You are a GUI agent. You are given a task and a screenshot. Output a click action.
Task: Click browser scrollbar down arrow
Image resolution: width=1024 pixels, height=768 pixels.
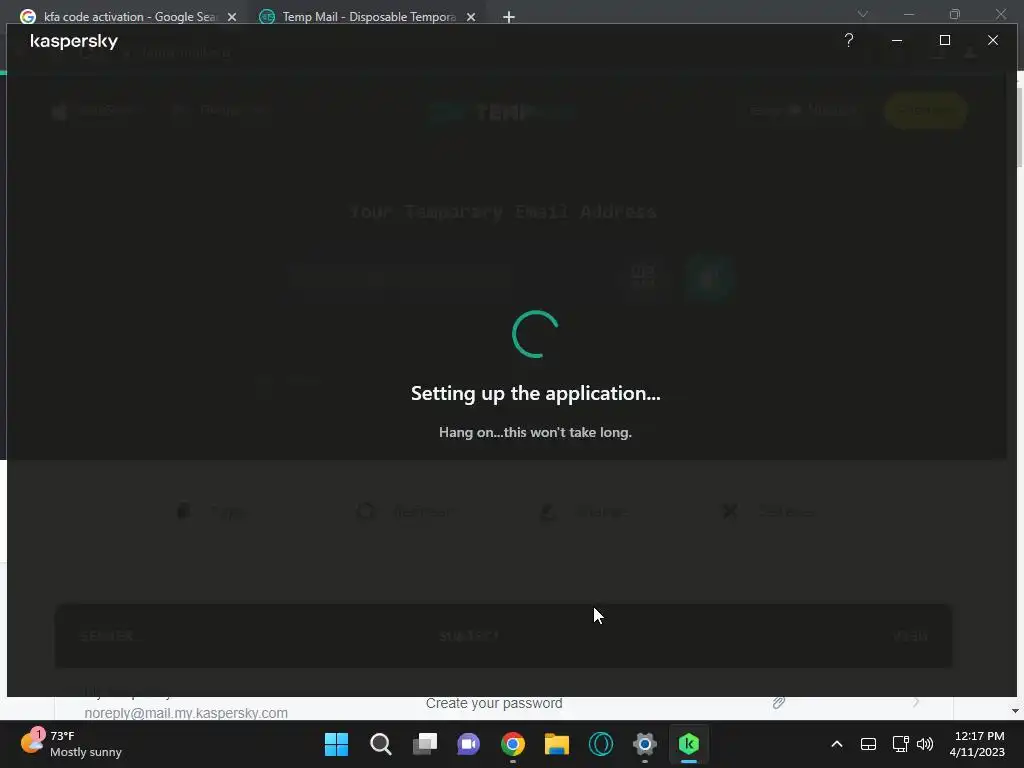pyautogui.click(x=1015, y=711)
